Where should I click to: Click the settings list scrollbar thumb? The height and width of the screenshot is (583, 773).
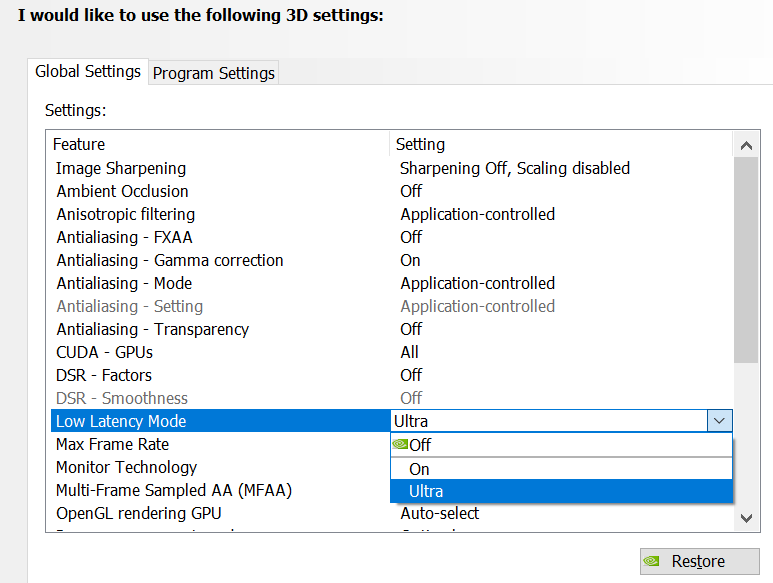click(x=746, y=258)
